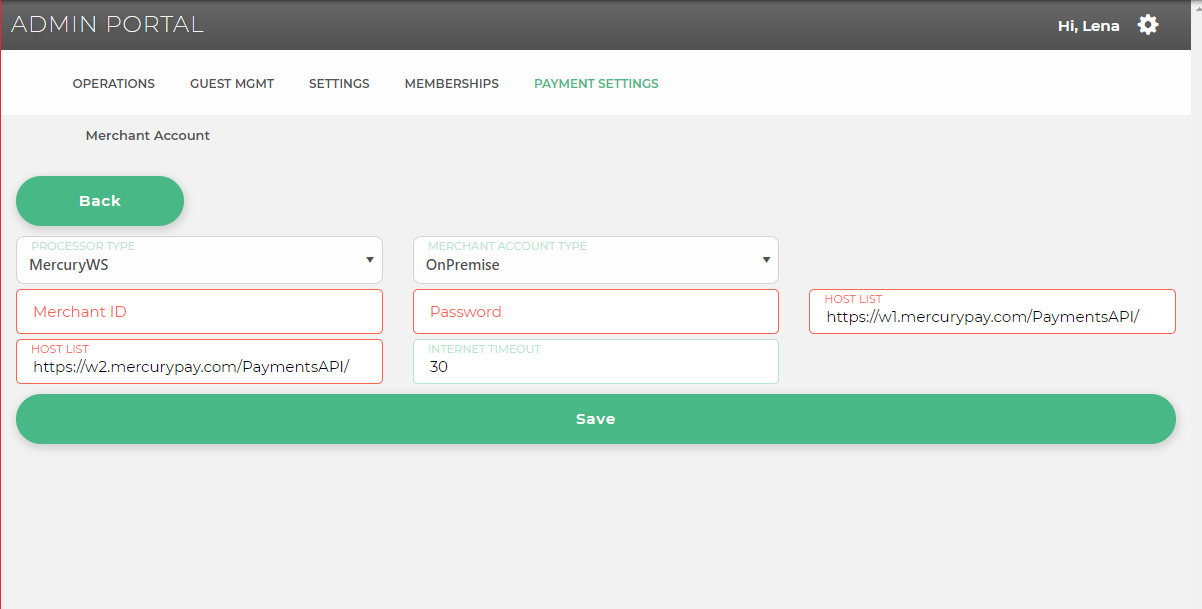Select Payment Settings menu

click(596, 84)
